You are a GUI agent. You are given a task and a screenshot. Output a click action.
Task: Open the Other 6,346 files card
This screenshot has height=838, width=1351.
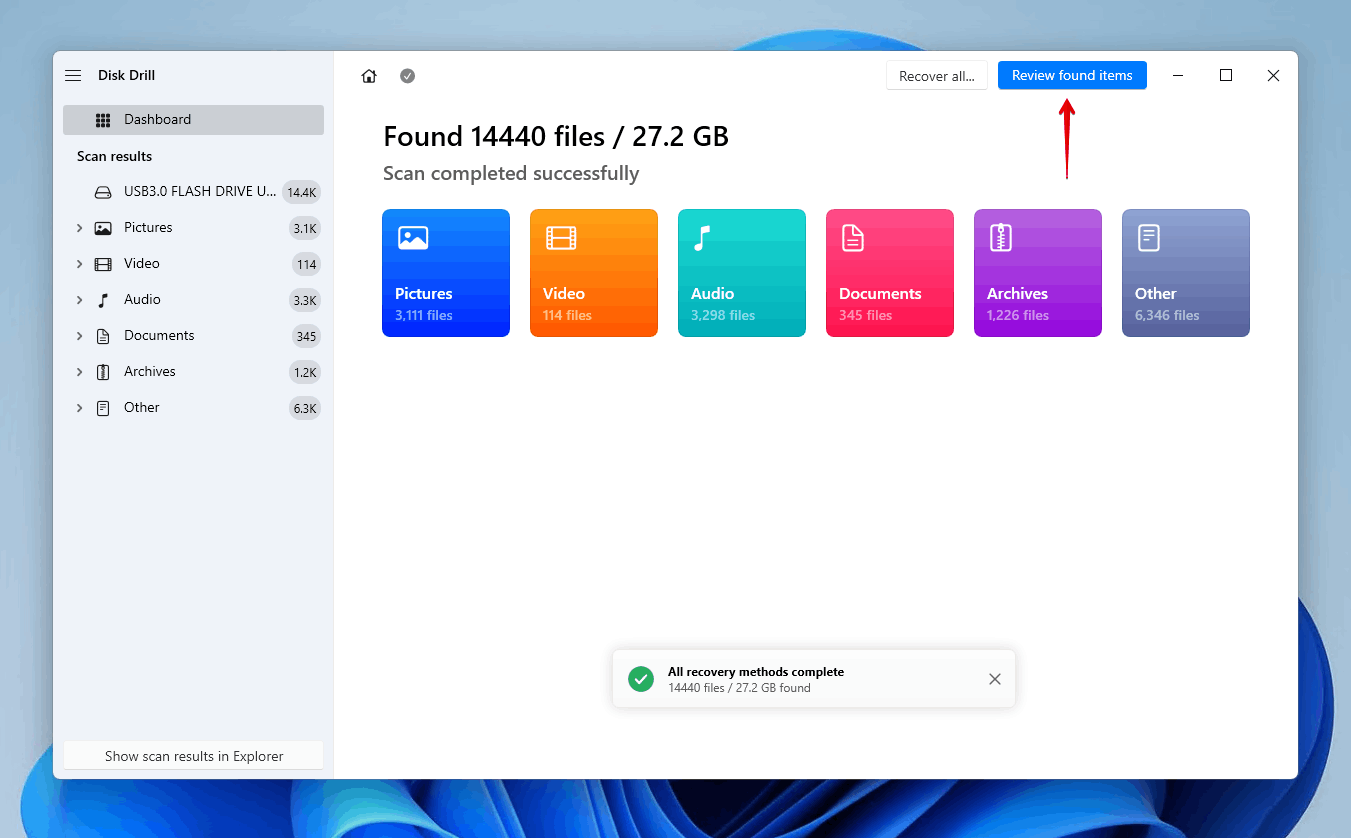coord(1186,273)
